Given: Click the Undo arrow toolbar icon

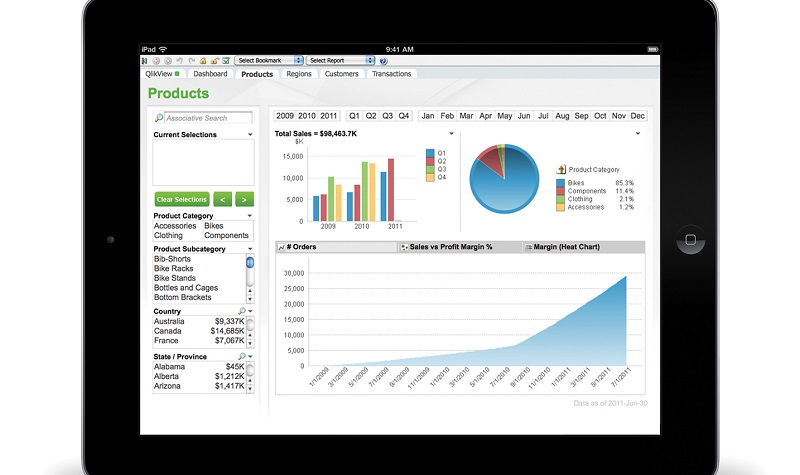Looking at the screenshot, I should (x=180, y=61).
